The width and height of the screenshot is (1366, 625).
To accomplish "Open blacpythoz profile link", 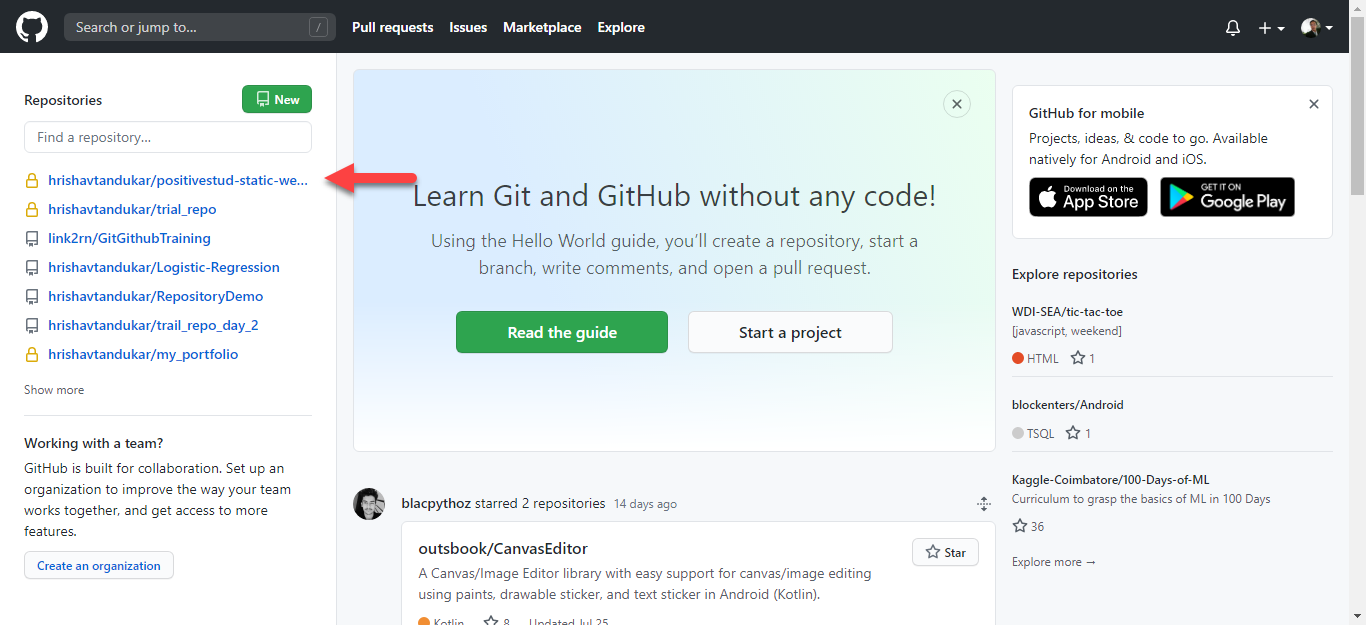I will point(436,503).
